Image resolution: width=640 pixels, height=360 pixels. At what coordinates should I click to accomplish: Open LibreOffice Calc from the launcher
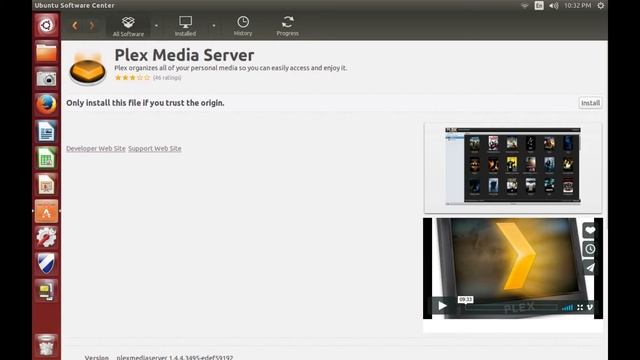(46, 158)
